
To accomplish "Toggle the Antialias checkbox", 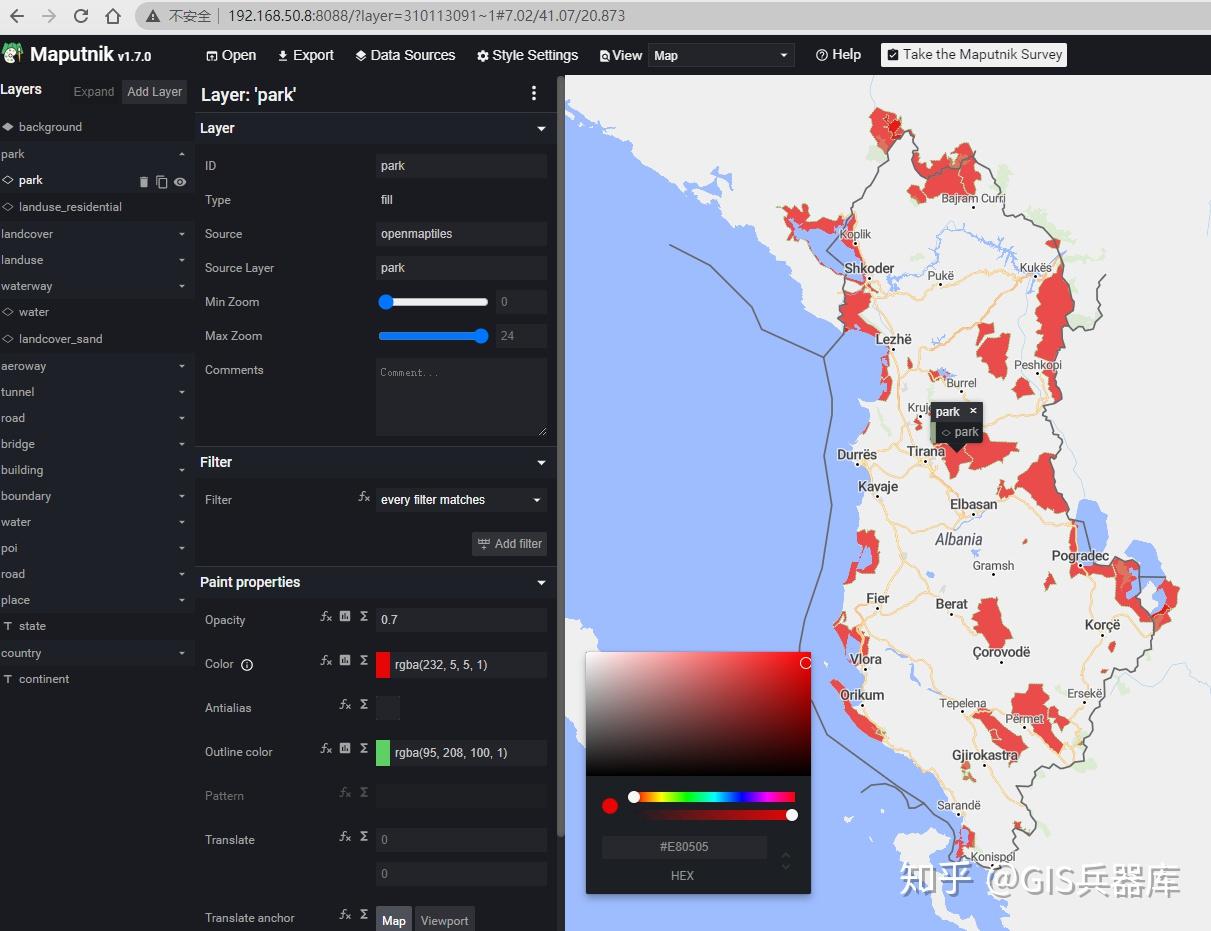I will (388, 708).
